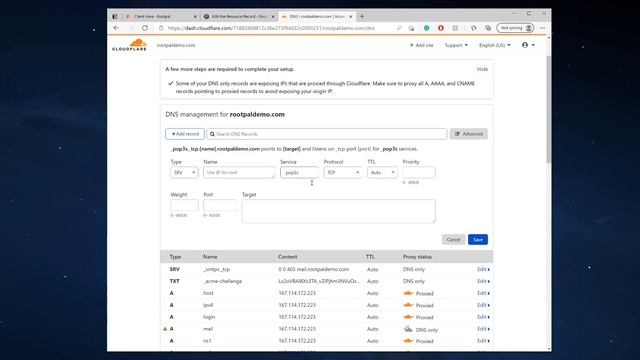This screenshot has width=640, height=360.
Task: Reload the Cloudflare page
Action: tap(145, 28)
